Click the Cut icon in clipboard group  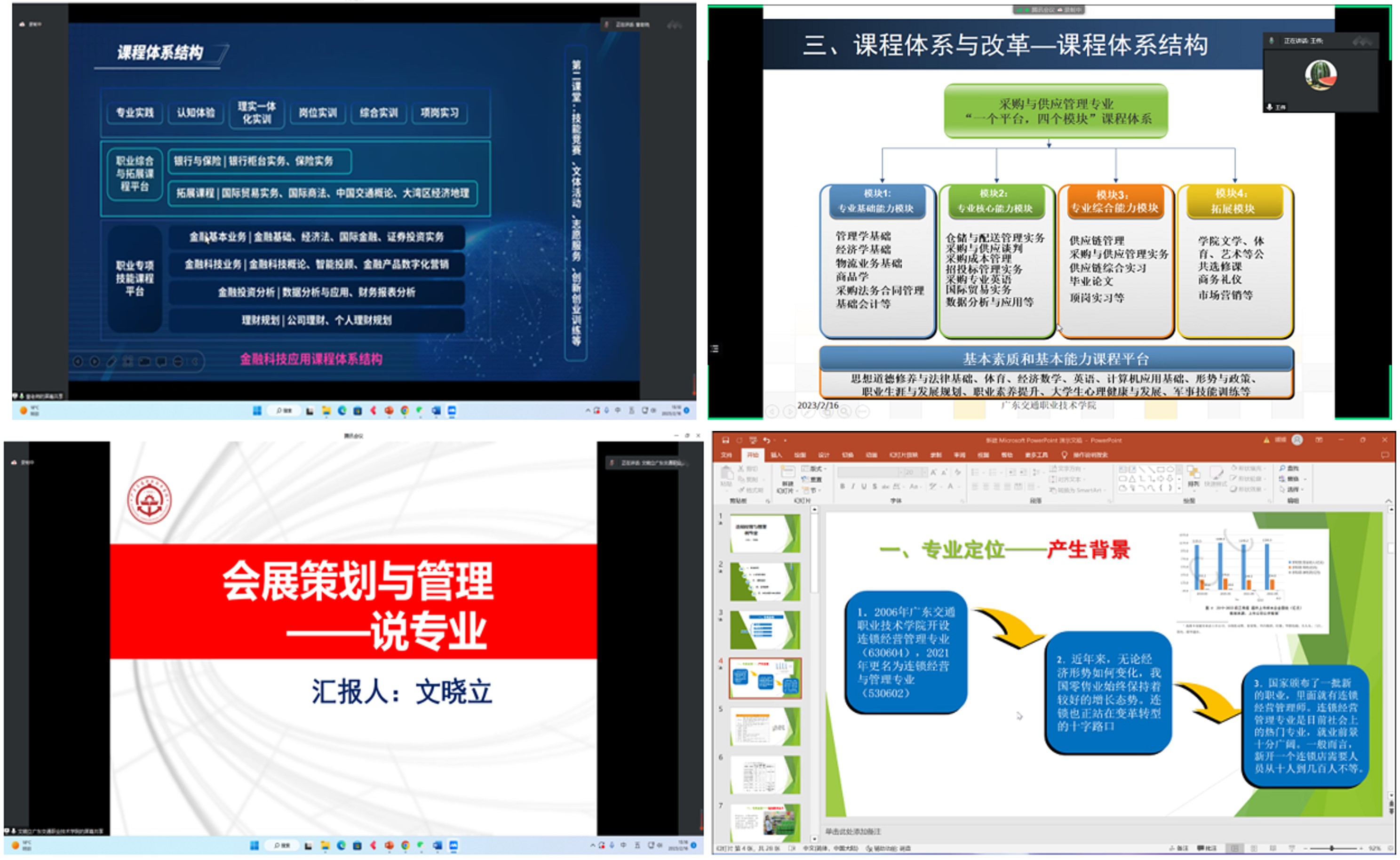tap(748, 469)
